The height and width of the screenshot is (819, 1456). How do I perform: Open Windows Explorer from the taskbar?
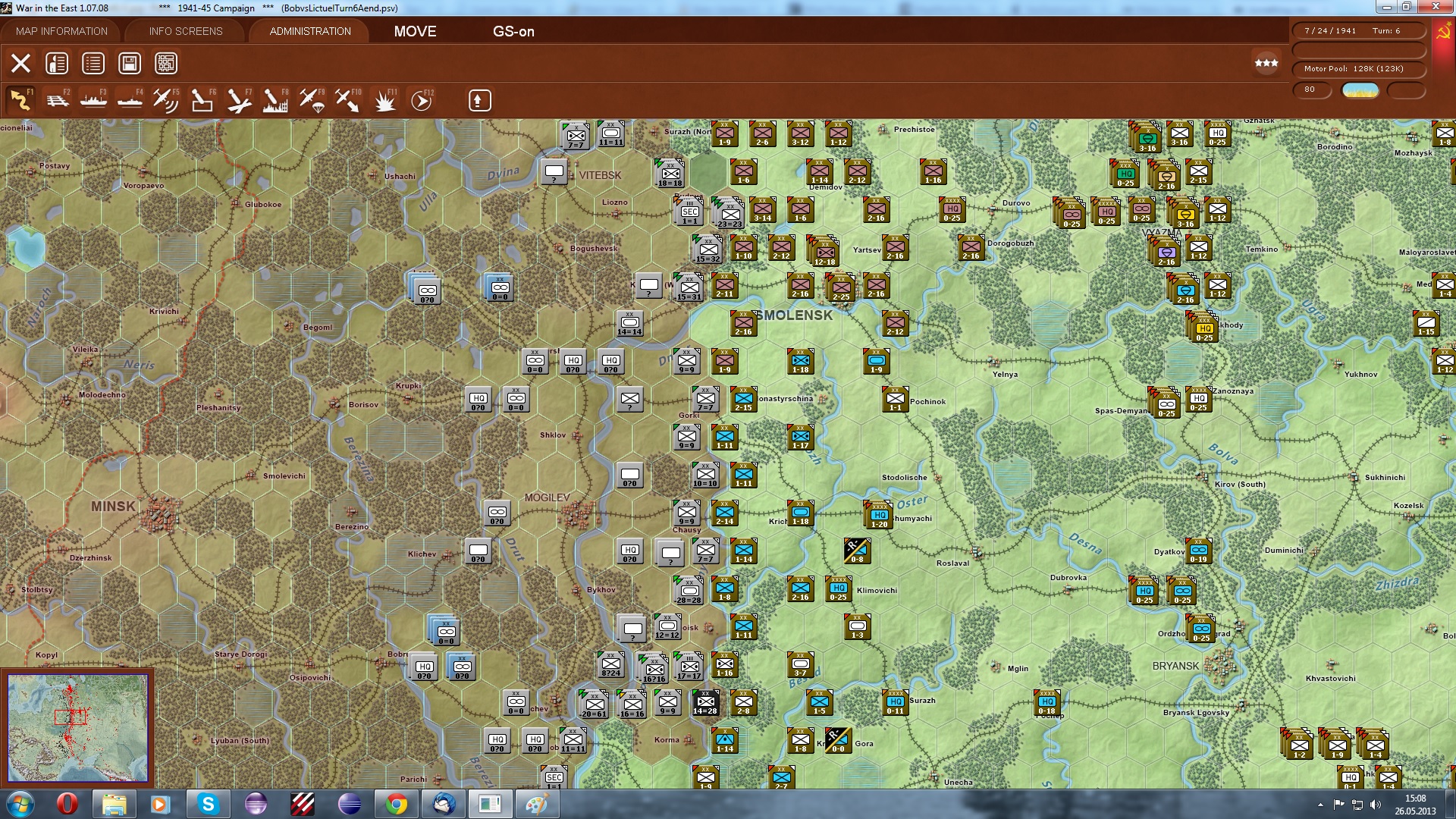[115, 804]
